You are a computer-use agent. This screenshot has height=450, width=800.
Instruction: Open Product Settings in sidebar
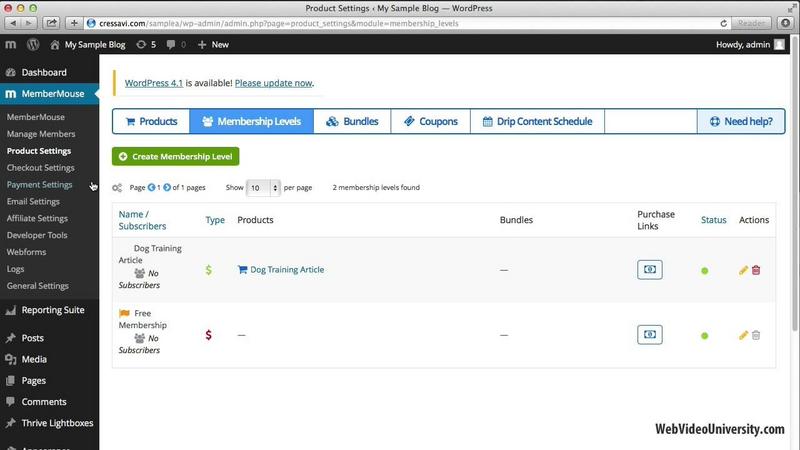39,151
